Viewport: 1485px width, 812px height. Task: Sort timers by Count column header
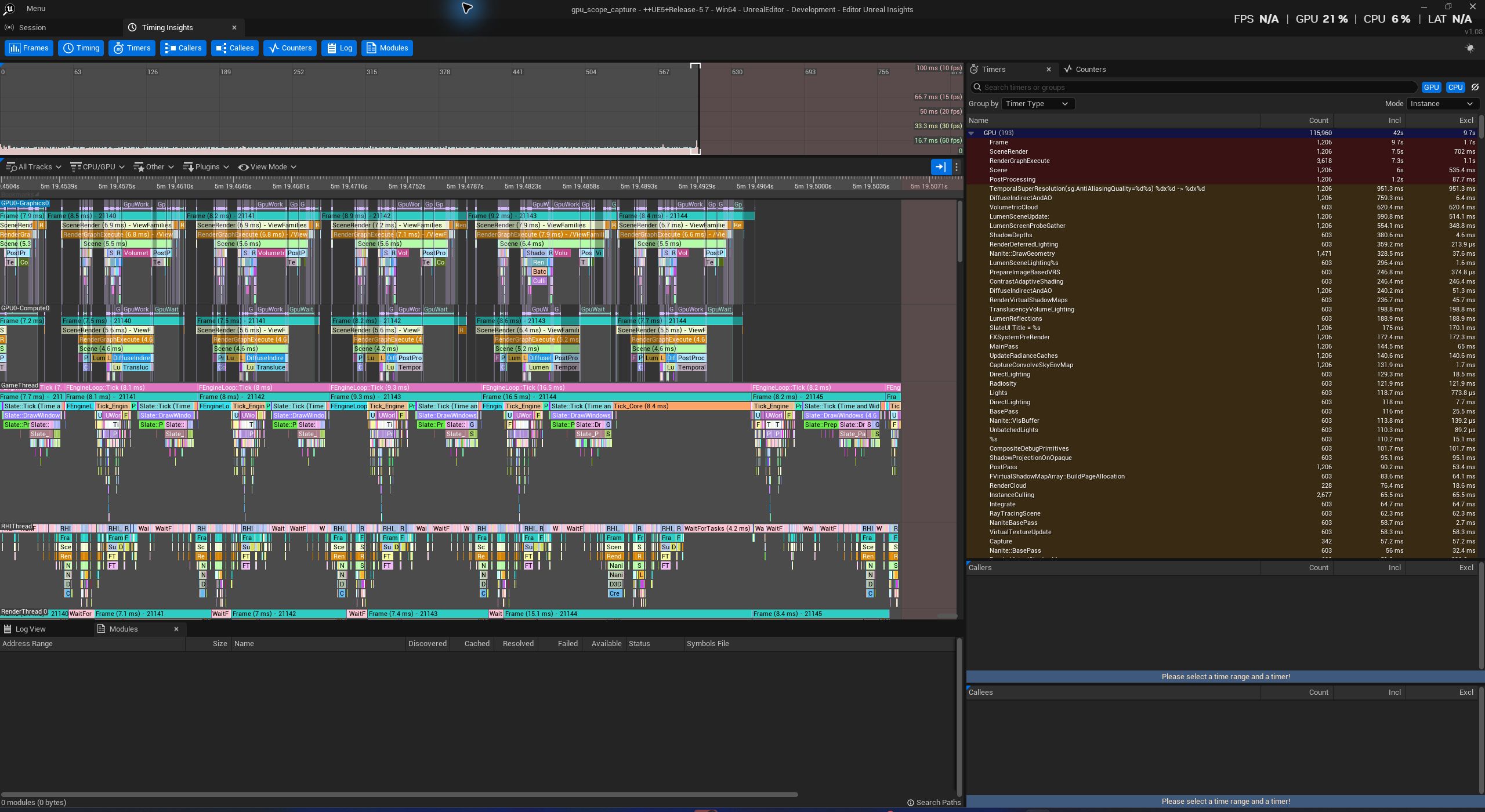click(1296, 121)
